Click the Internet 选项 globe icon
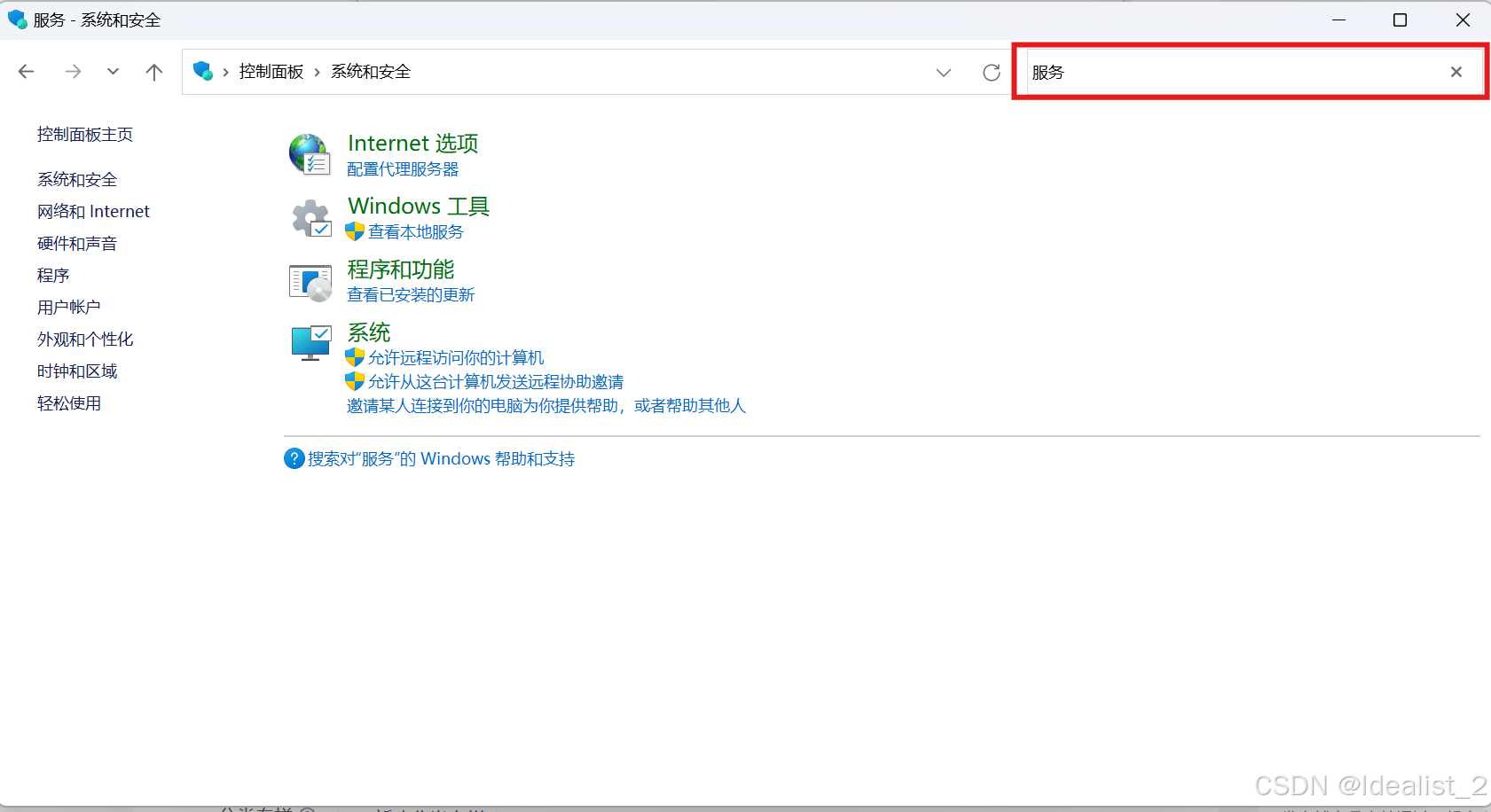1491x812 pixels. 310,154
